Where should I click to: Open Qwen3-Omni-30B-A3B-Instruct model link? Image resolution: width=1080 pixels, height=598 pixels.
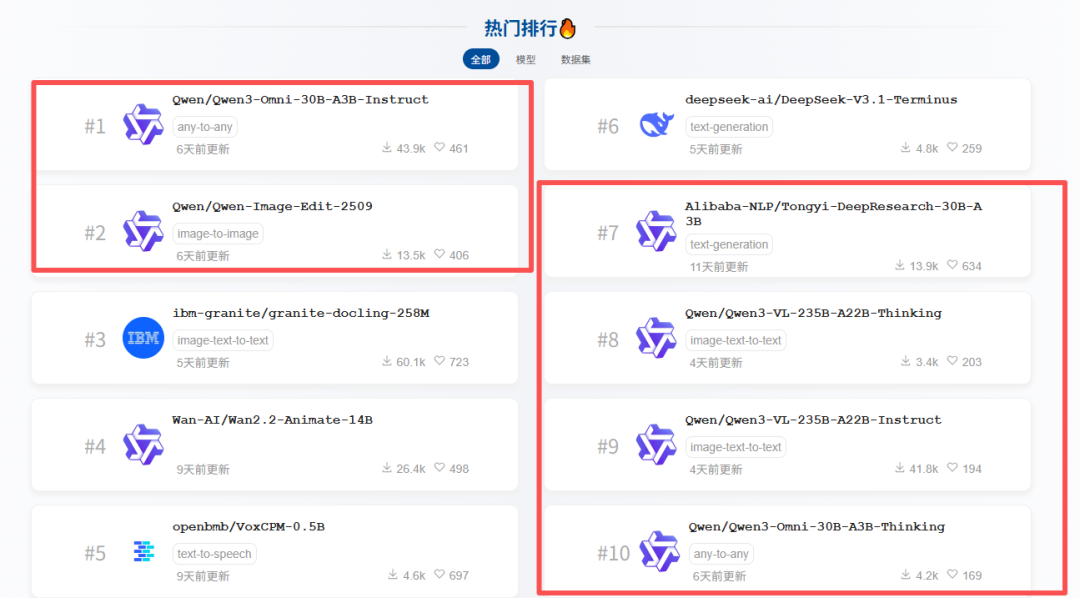[300, 100]
